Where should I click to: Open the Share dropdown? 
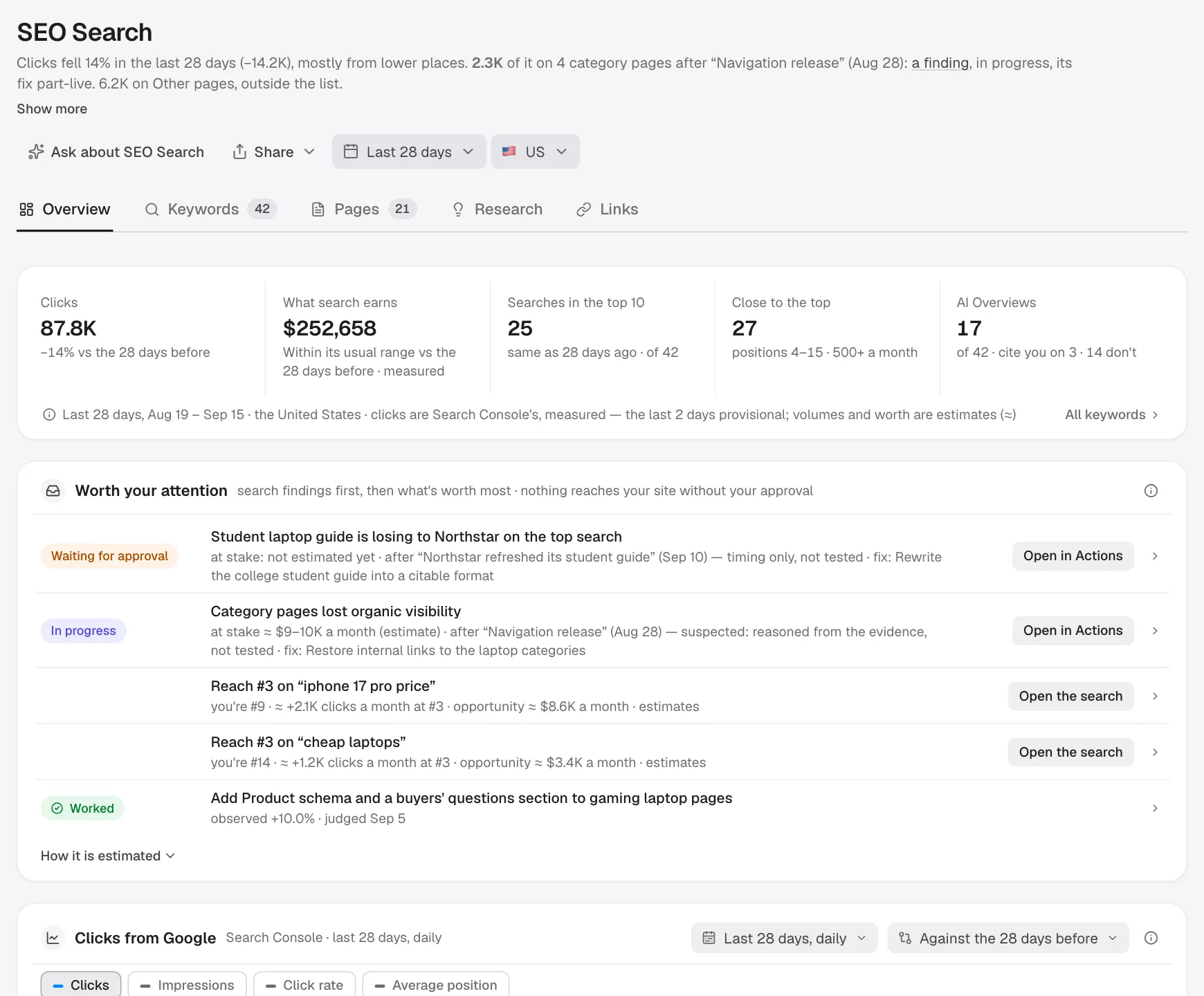(x=273, y=151)
